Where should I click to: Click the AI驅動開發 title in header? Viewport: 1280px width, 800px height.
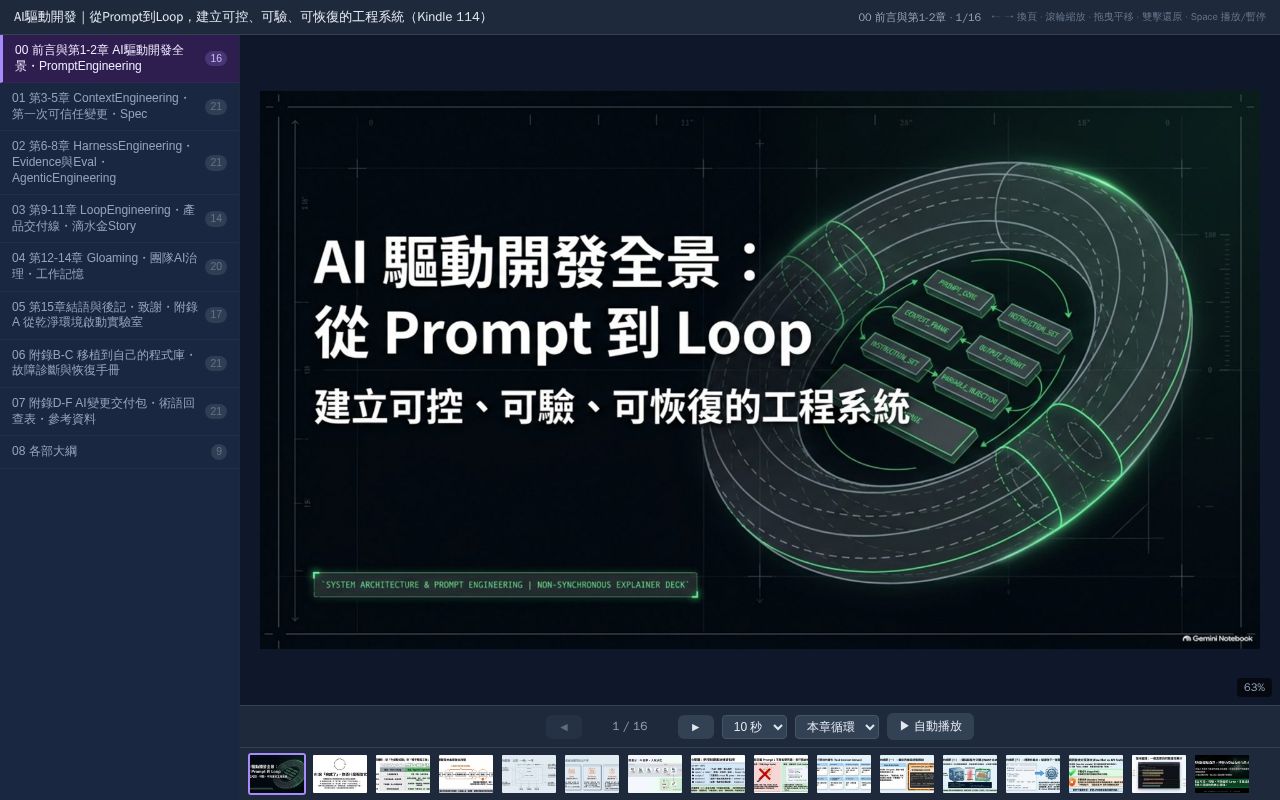click(252, 17)
